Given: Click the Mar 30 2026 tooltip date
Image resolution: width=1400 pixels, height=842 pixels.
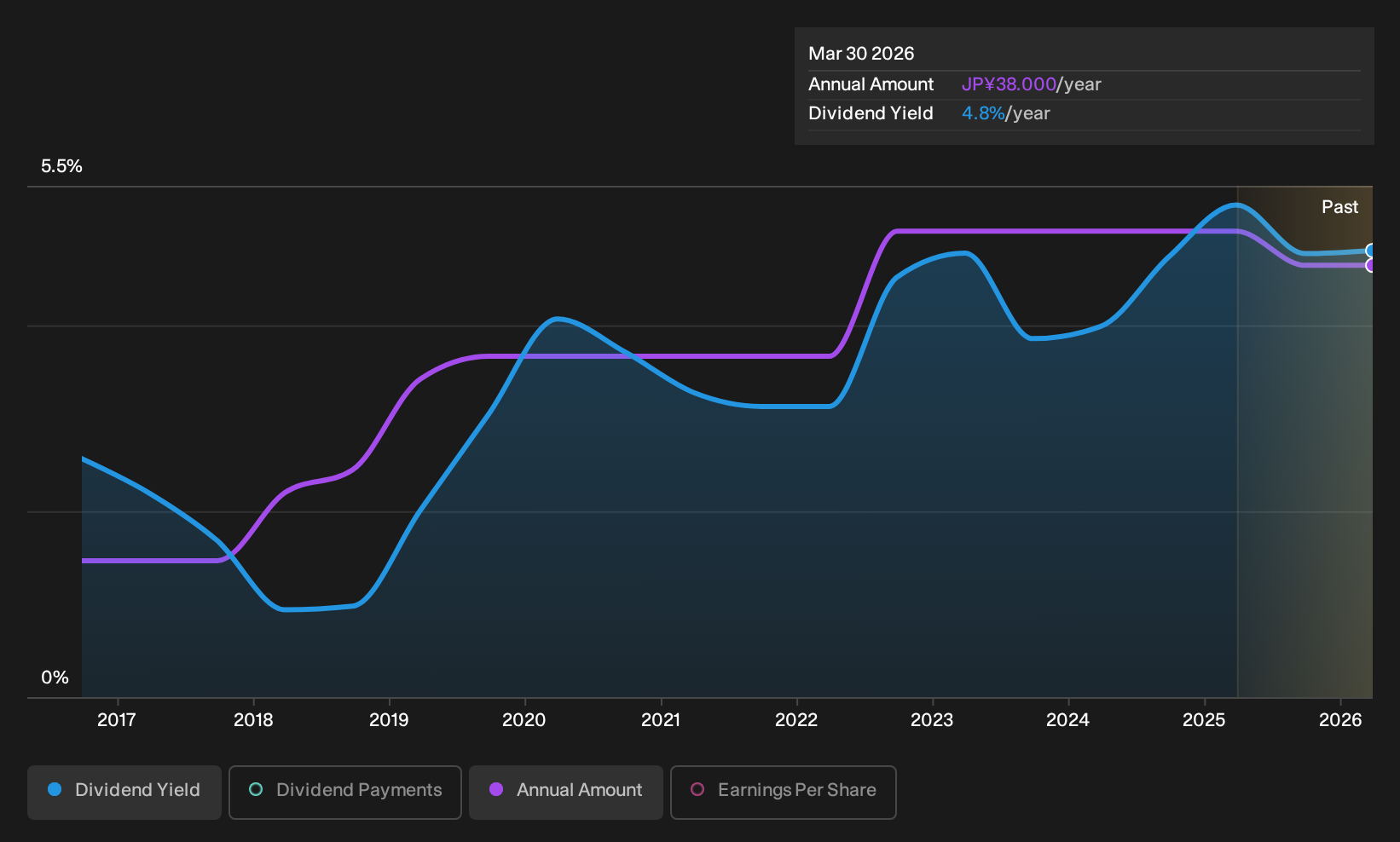Looking at the screenshot, I should click(861, 54).
